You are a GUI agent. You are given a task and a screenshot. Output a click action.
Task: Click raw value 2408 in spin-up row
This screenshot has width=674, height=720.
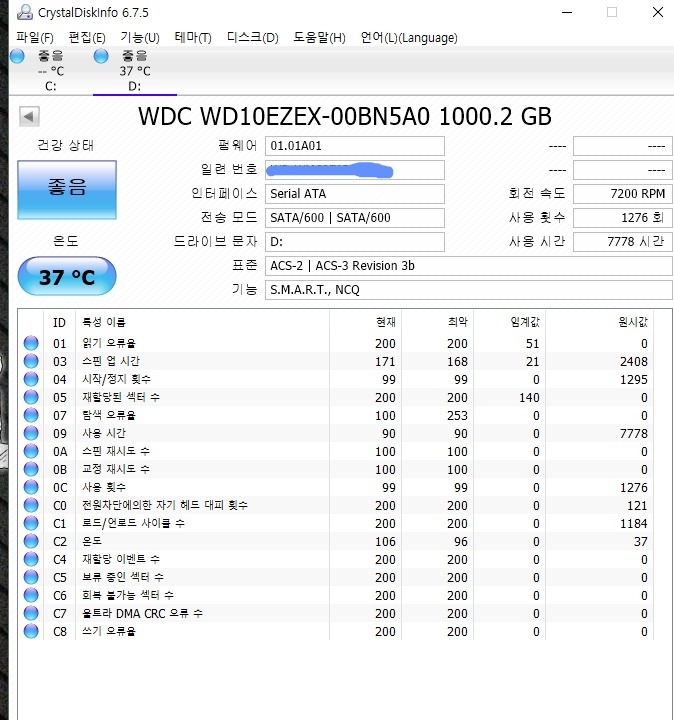point(634,361)
